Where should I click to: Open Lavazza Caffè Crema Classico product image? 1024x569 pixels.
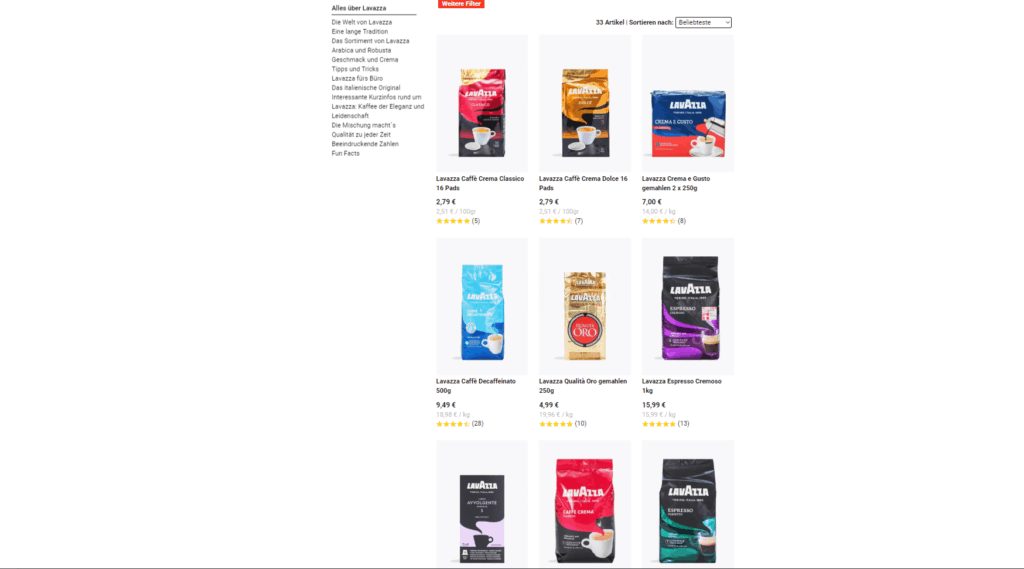[482, 103]
